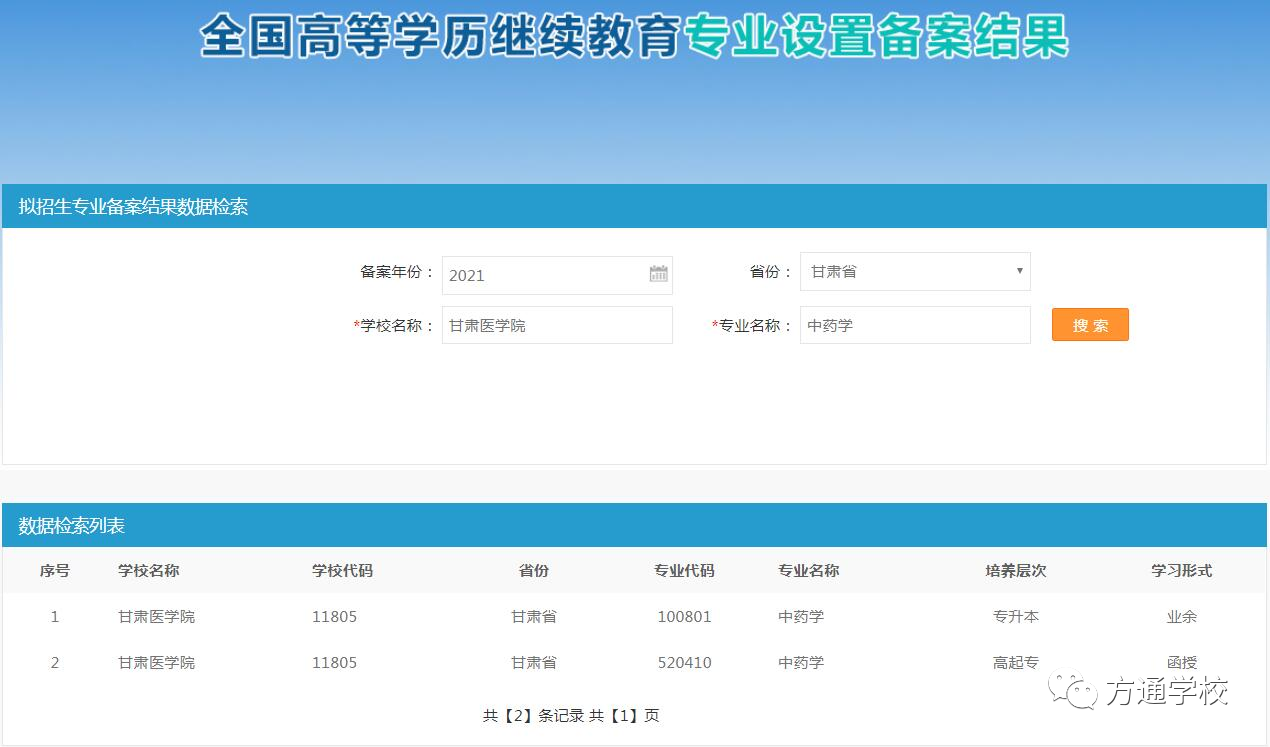Image resolution: width=1270 pixels, height=747 pixels.
Task: Focus the 学校名称 input containing 甘肃医学院
Action: coord(556,325)
